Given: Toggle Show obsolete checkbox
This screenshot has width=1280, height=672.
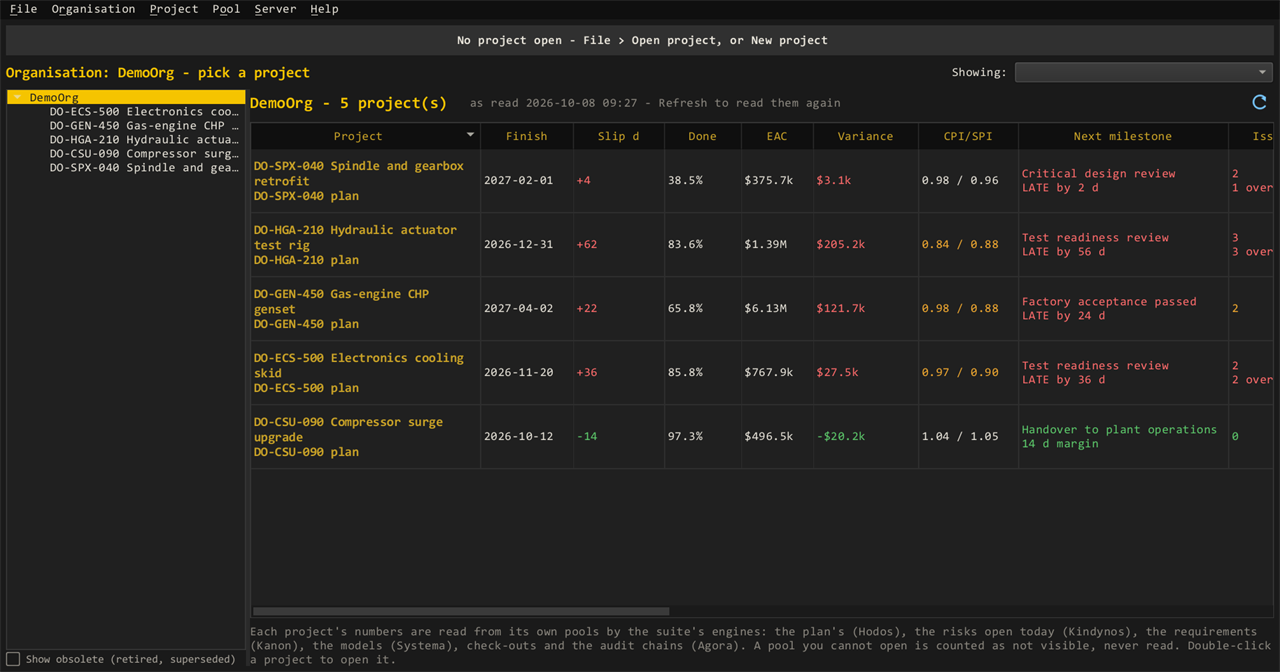Looking at the screenshot, I should (14, 659).
